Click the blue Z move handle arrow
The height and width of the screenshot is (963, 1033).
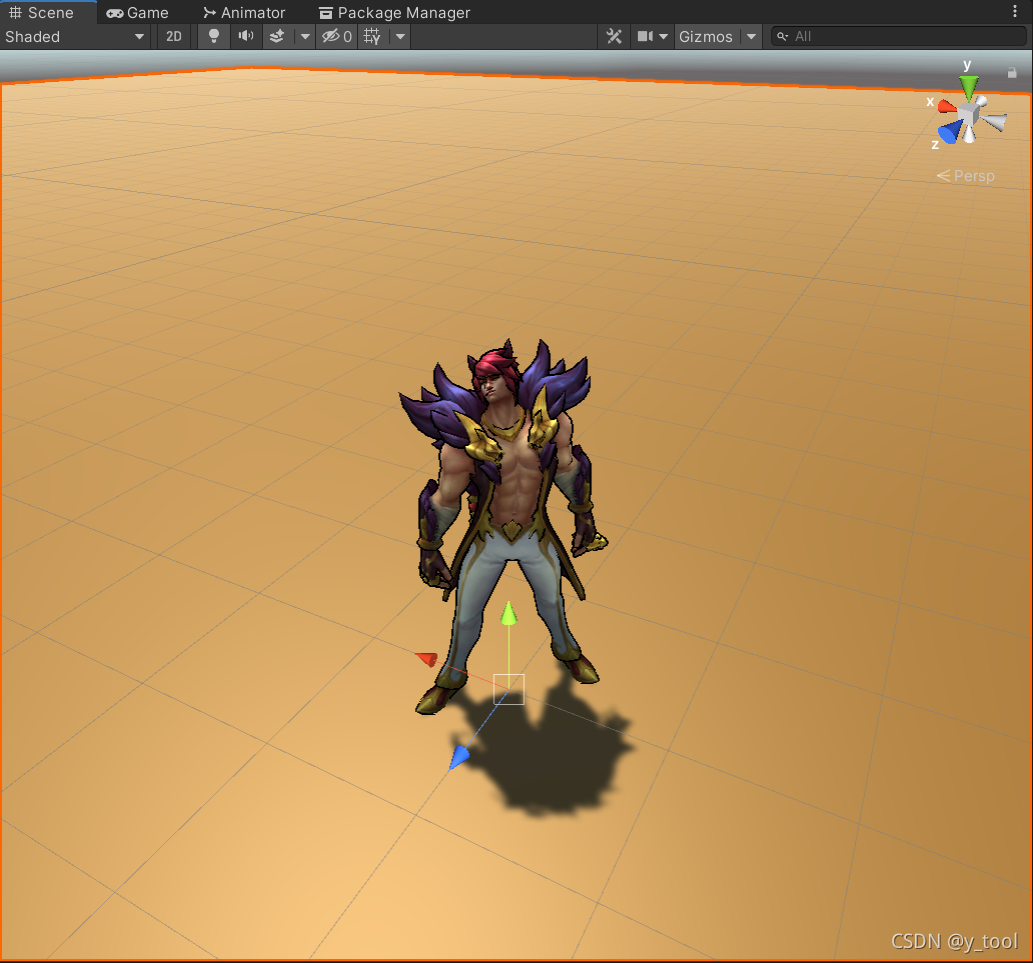click(459, 757)
